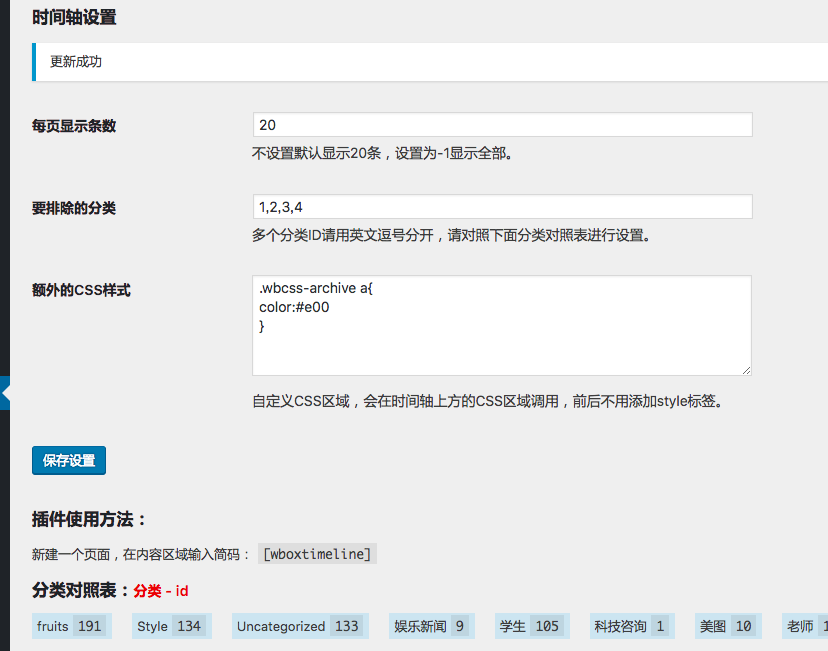Focus the 要排除的分类 text box
The width and height of the screenshot is (828, 651).
(x=502, y=207)
